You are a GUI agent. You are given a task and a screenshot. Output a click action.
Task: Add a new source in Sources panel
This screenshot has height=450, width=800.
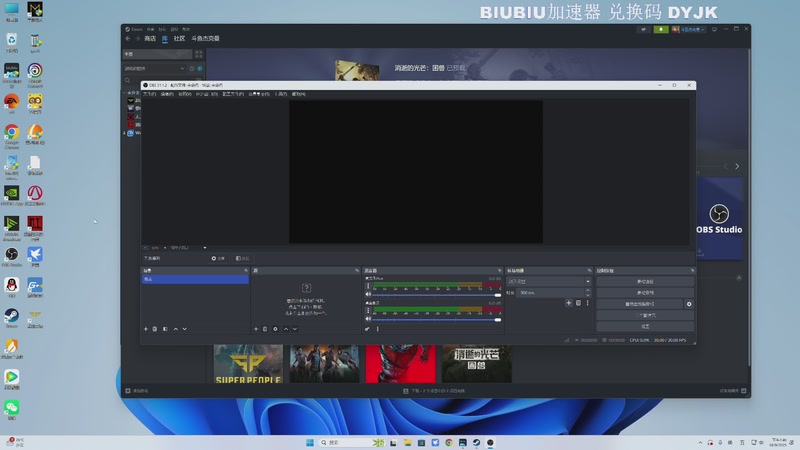(x=256, y=329)
